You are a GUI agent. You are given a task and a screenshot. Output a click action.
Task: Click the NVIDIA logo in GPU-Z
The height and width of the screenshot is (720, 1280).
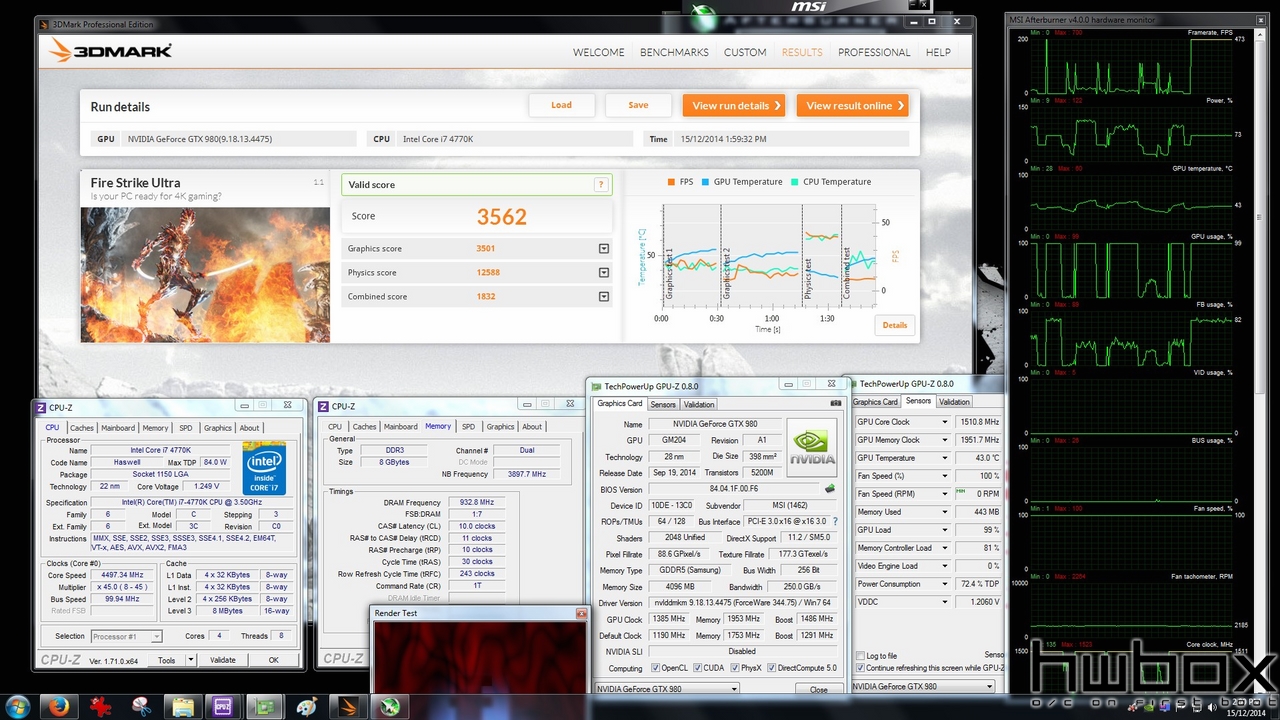click(811, 446)
